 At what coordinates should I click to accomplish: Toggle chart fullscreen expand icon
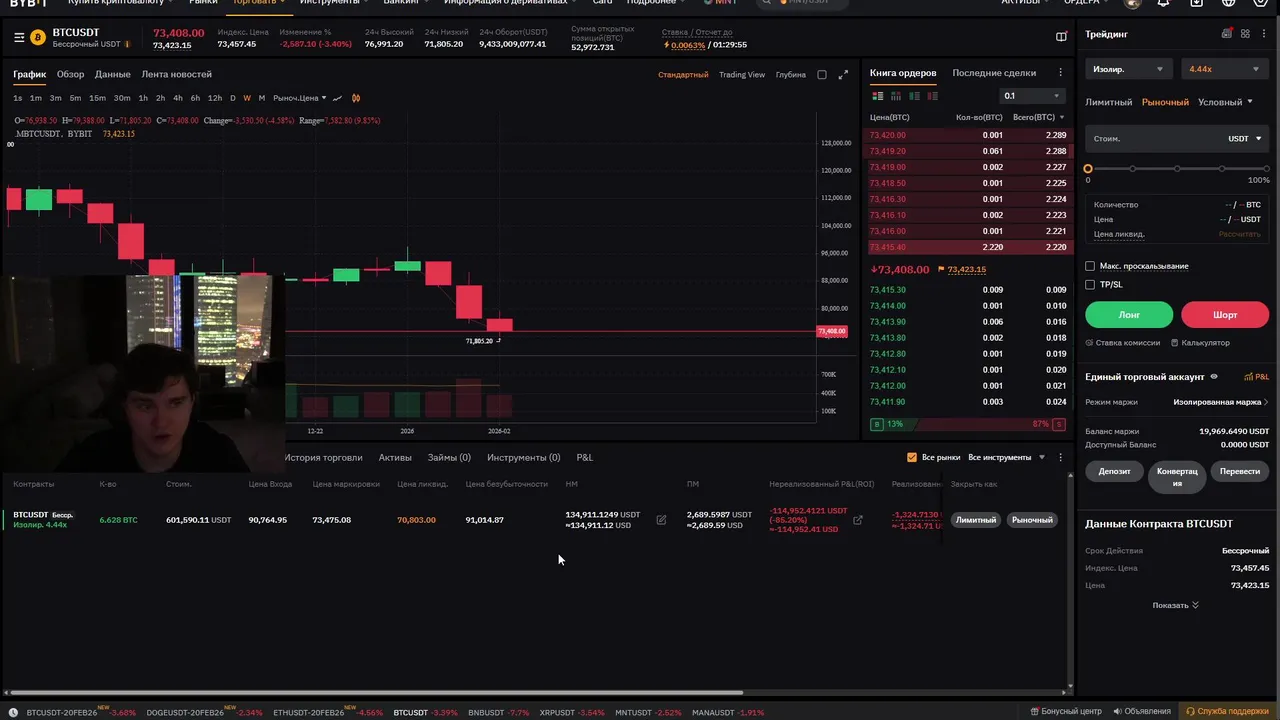[843, 75]
